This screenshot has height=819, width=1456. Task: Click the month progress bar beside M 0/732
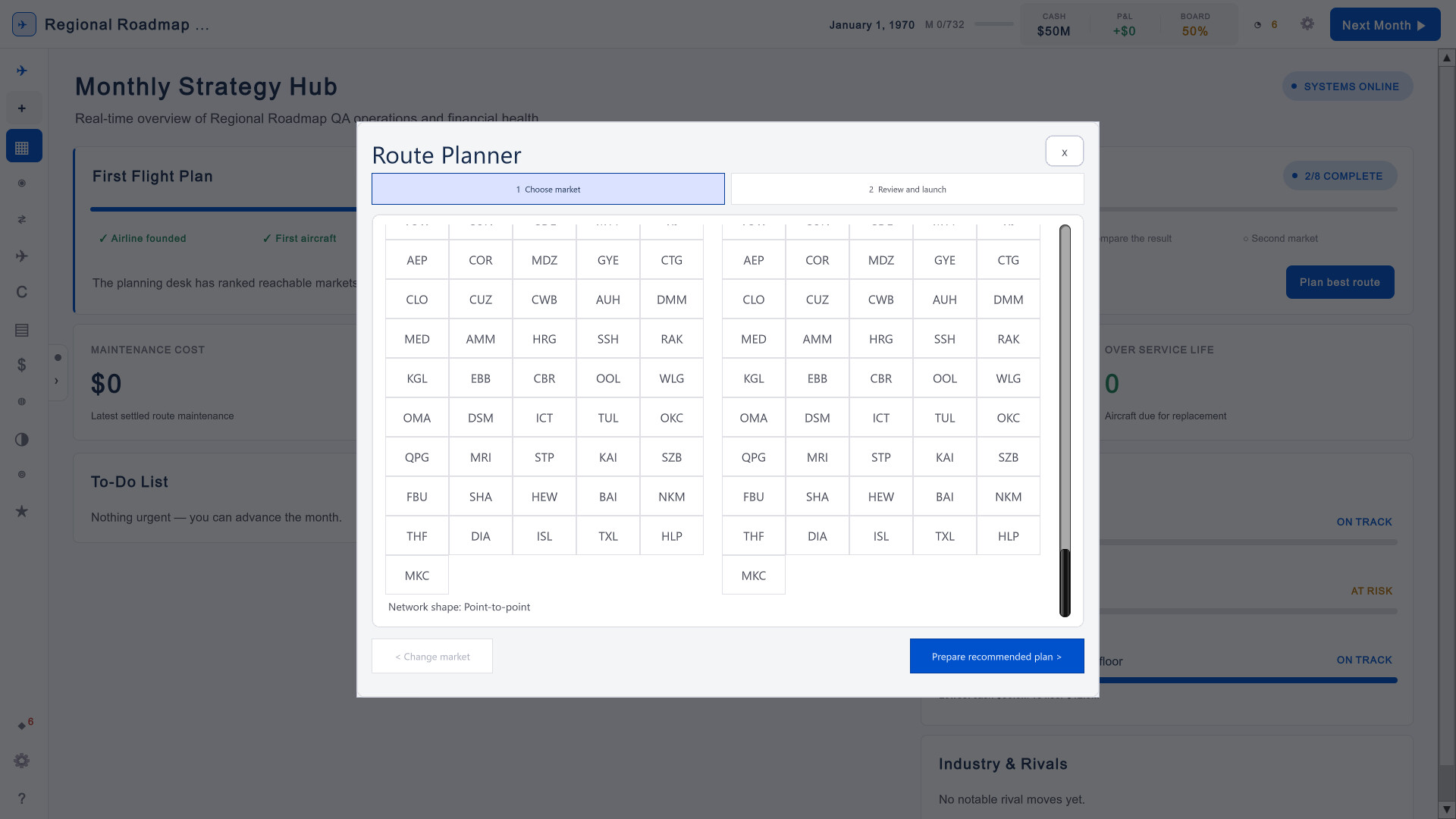click(993, 24)
